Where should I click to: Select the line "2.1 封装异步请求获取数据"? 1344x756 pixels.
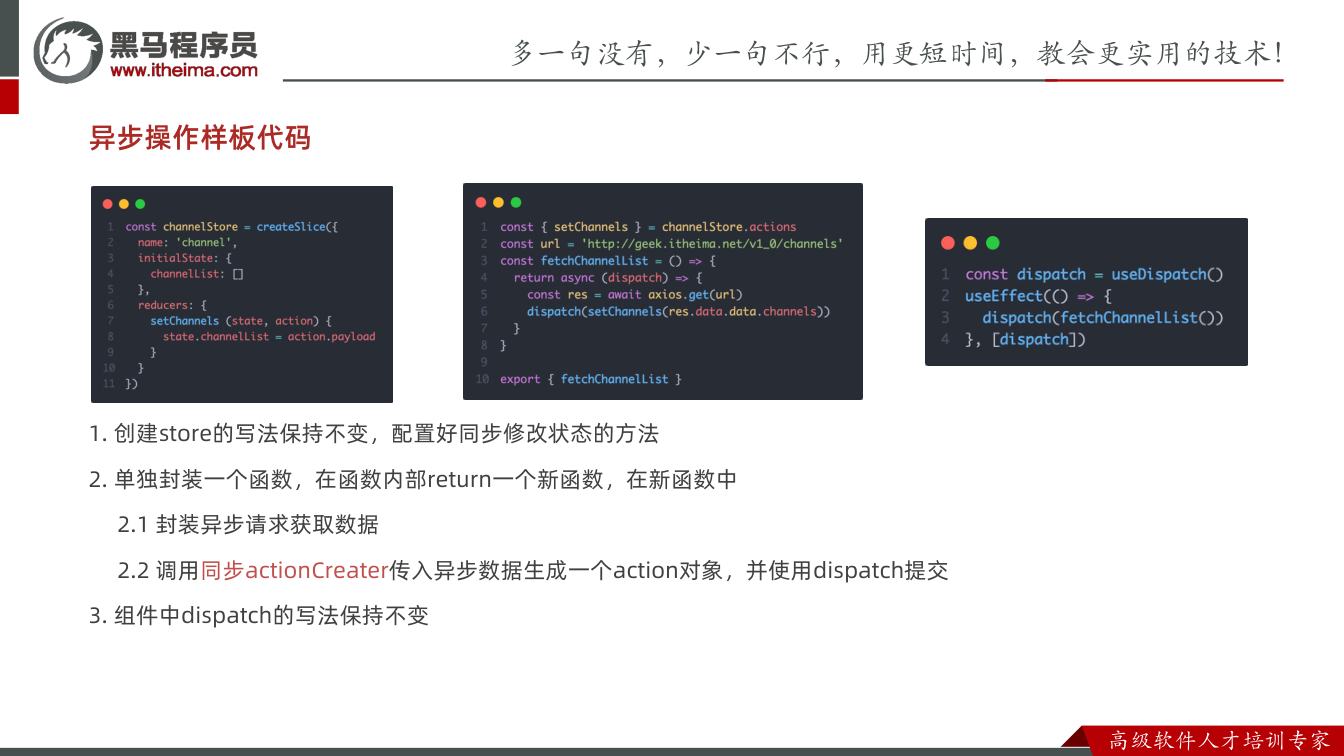coord(248,524)
